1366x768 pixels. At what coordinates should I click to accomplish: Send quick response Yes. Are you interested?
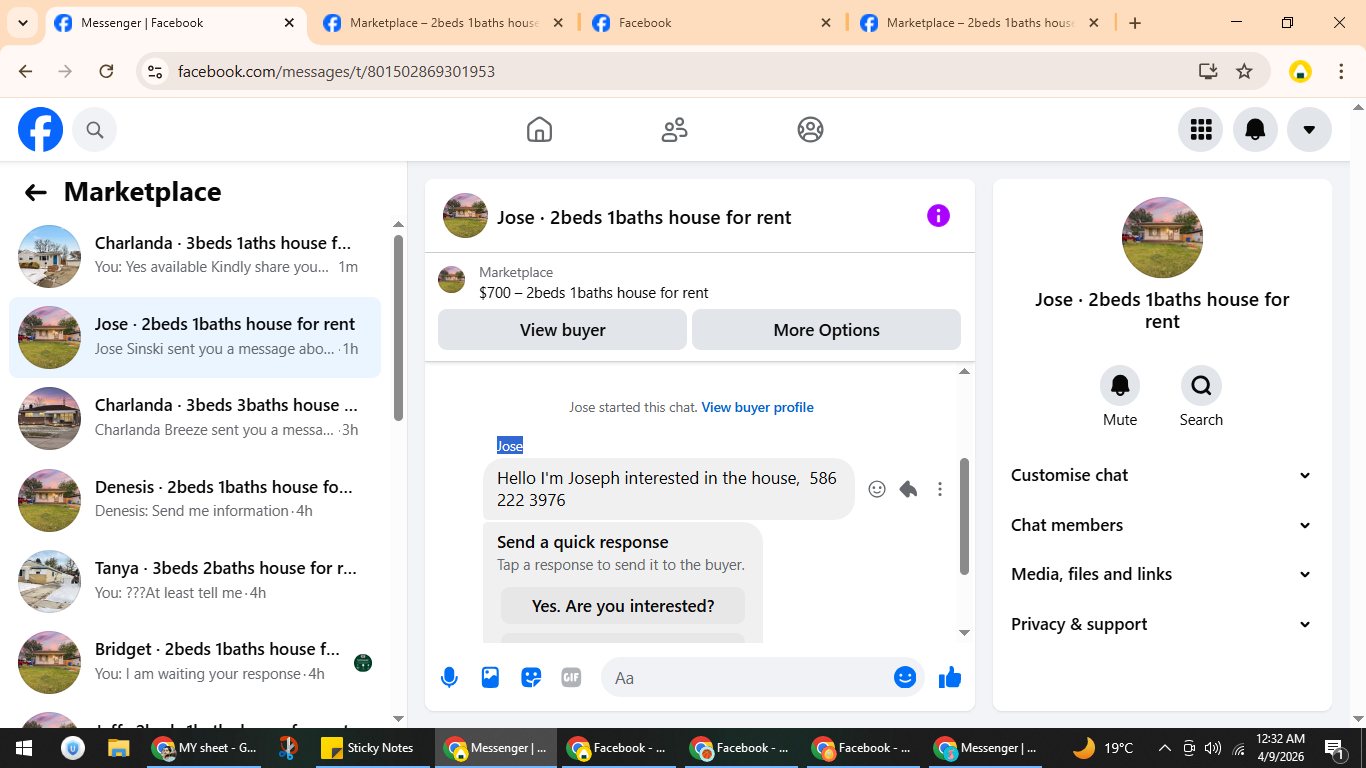point(623,606)
